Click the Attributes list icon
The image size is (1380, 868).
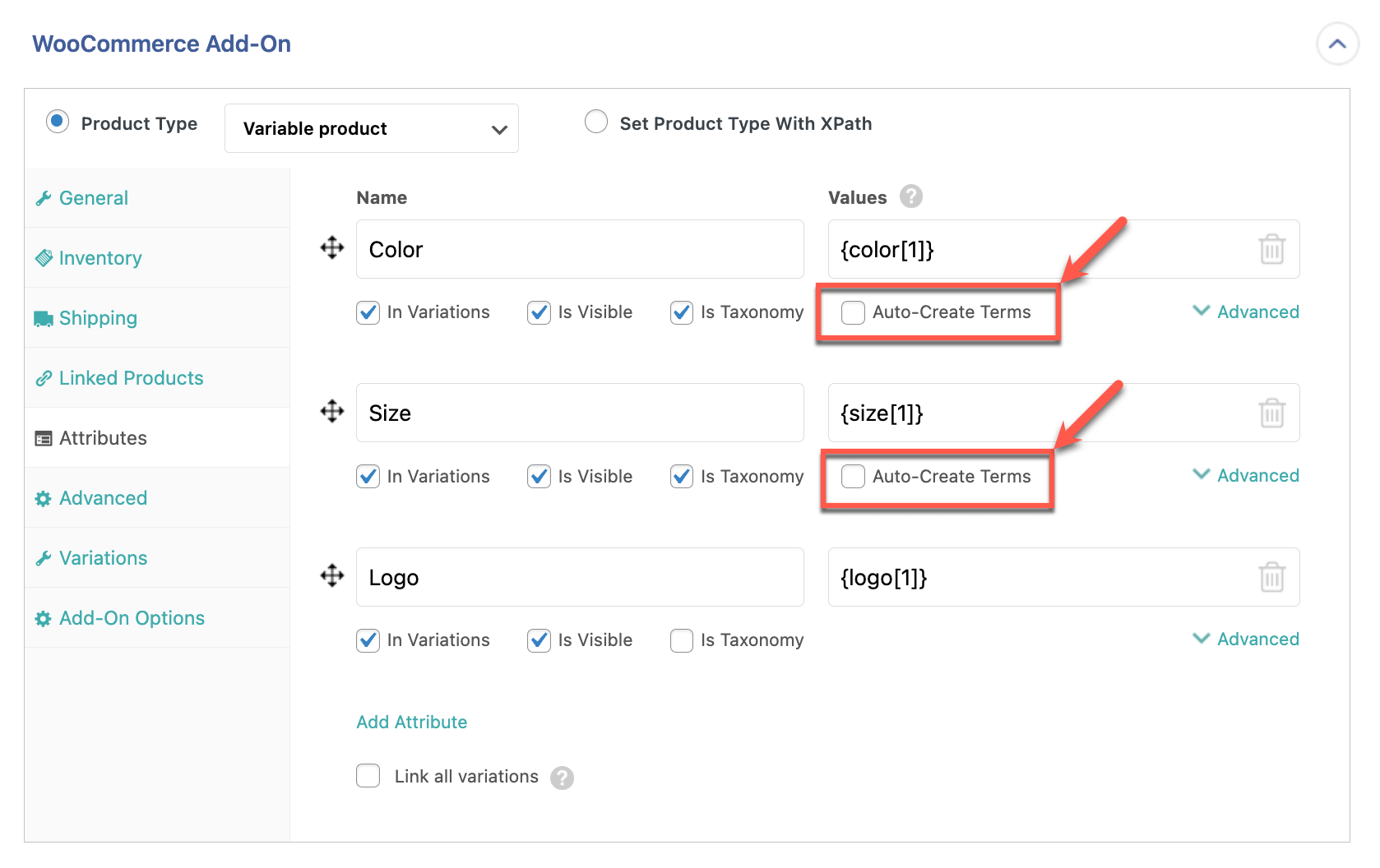pyautogui.click(x=44, y=439)
